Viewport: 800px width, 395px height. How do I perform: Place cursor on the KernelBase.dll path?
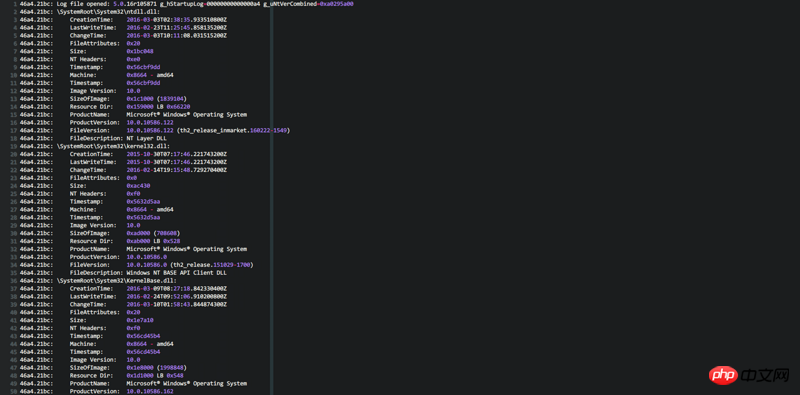coord(116,280)
